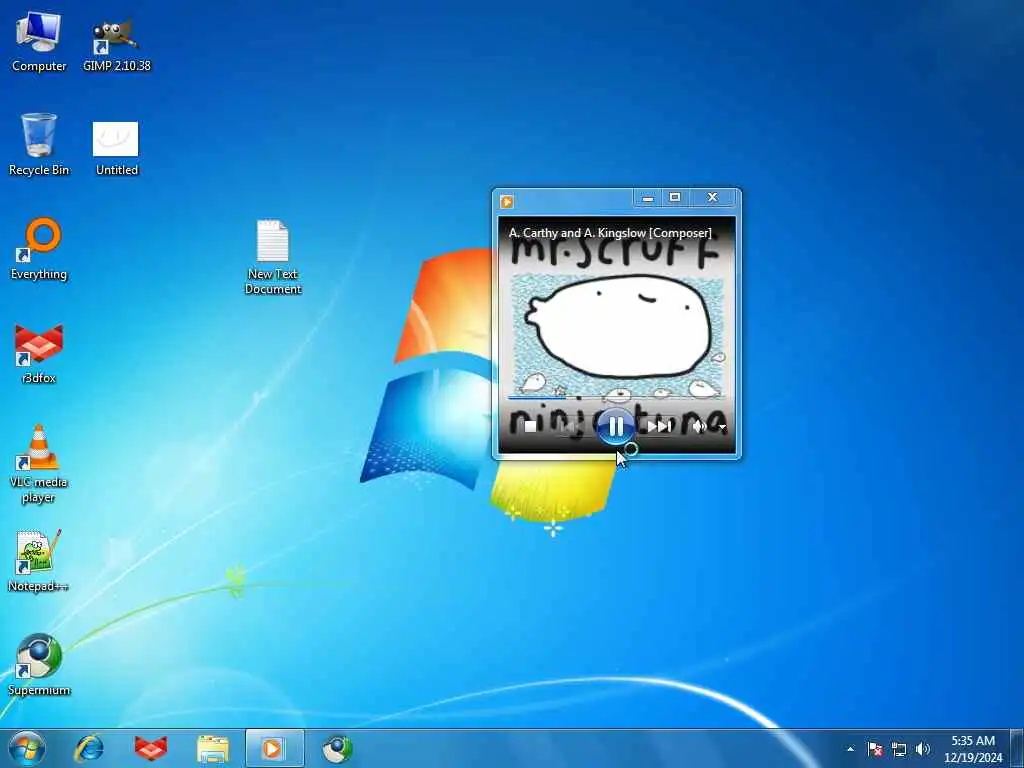Skip to the next track

(659, 426)
